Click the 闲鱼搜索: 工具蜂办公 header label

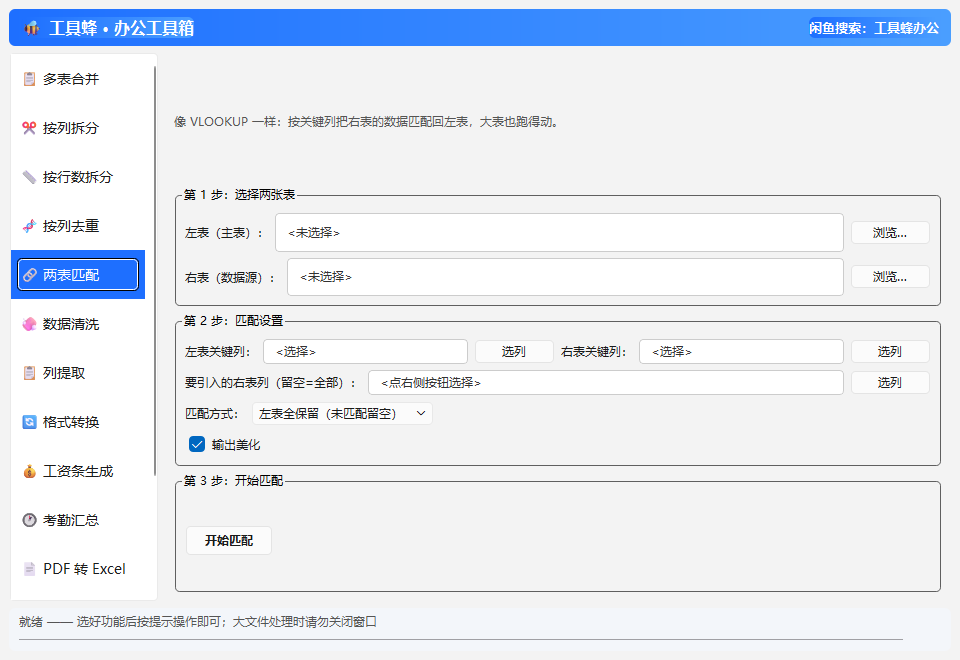pos(874,28)
